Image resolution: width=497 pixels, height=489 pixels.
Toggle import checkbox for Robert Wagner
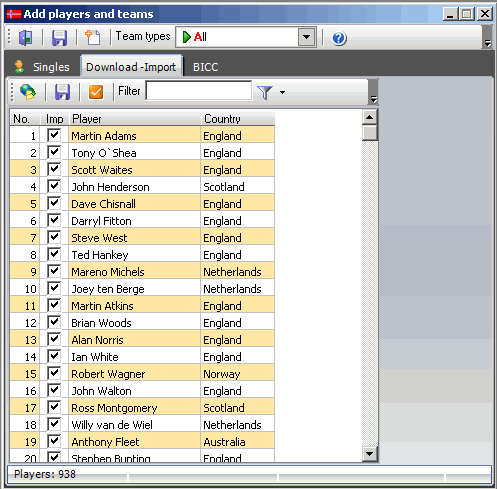coord(54,373)
